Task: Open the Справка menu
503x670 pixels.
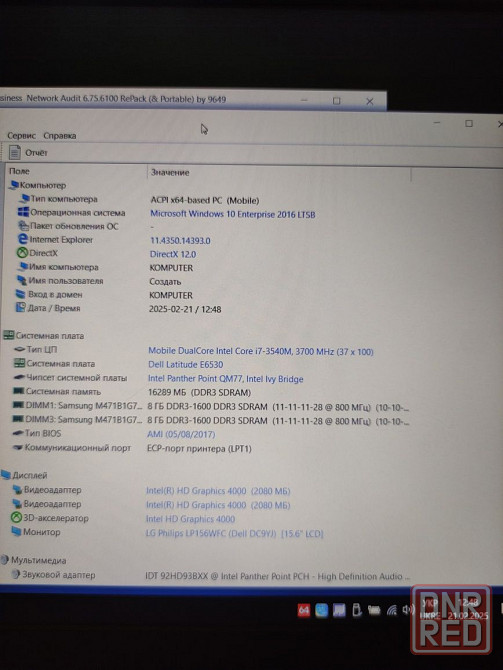Action: 60,135
